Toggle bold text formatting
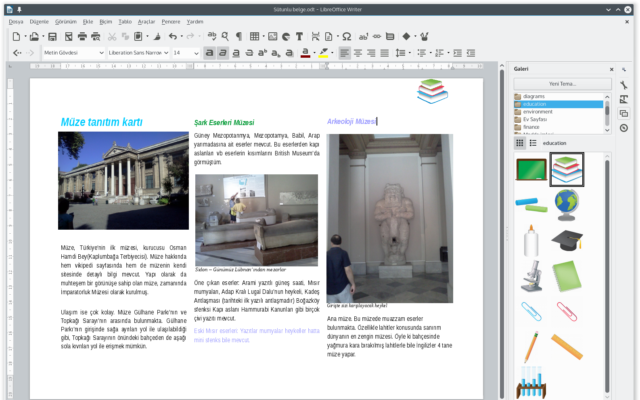 (210, 52)
